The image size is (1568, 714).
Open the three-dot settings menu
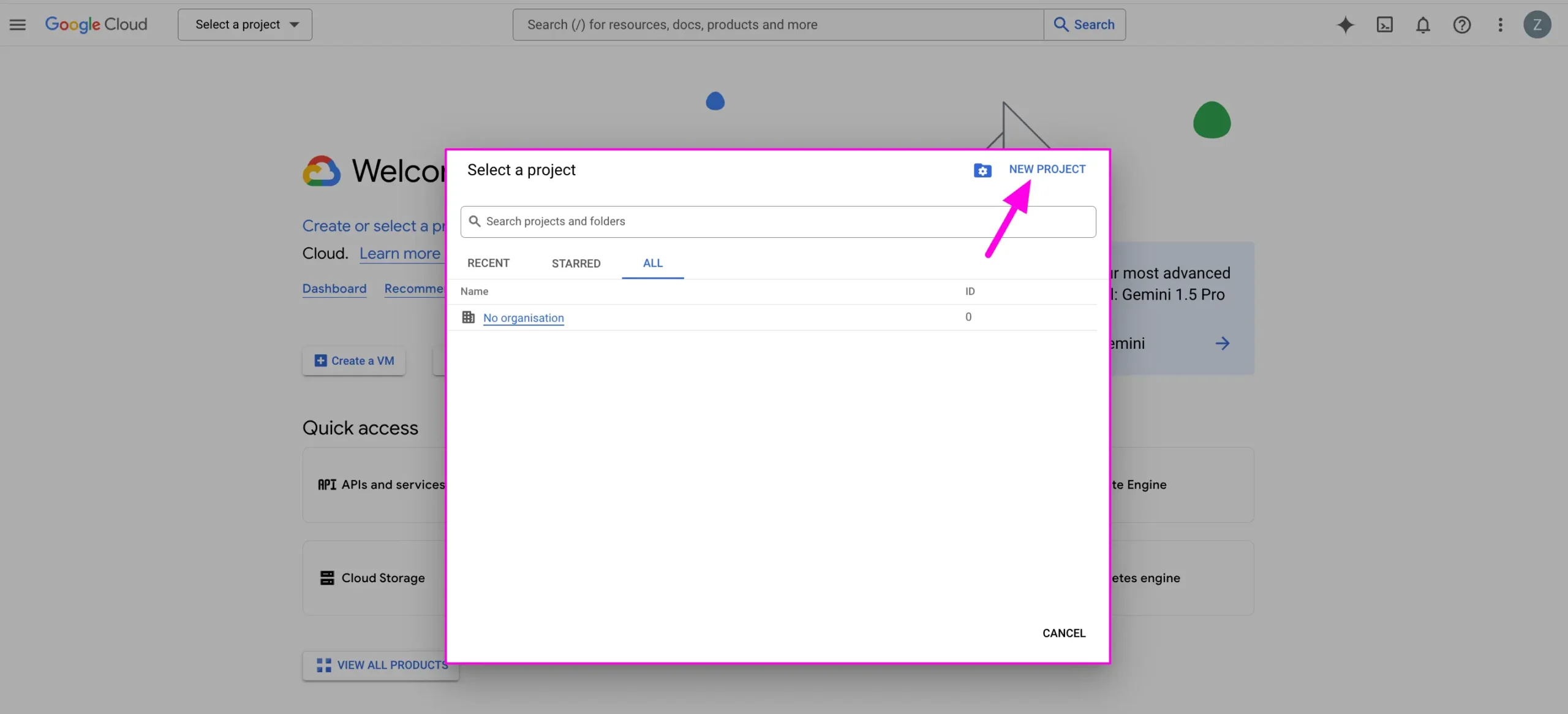1500,25
